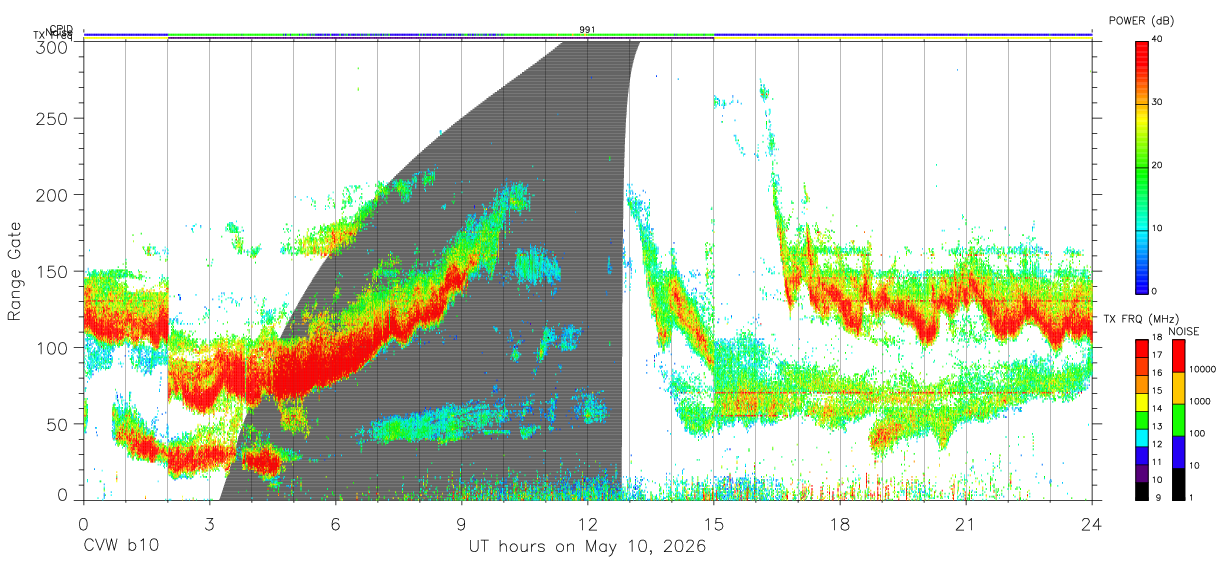Viewport: 1228px width, 567px height.
Task: Click the CVW b10 radar beam label
Action: click(x=121, y=547)
